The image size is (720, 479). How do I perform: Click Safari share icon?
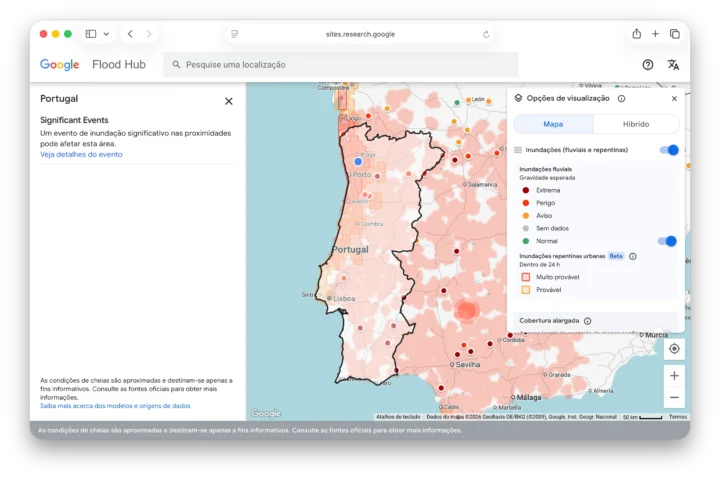(637, 33)
